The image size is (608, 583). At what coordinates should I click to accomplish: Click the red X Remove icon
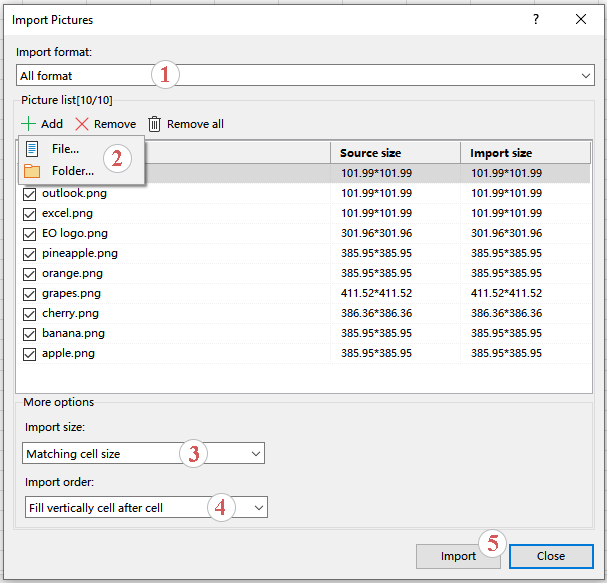pos(82,124)
